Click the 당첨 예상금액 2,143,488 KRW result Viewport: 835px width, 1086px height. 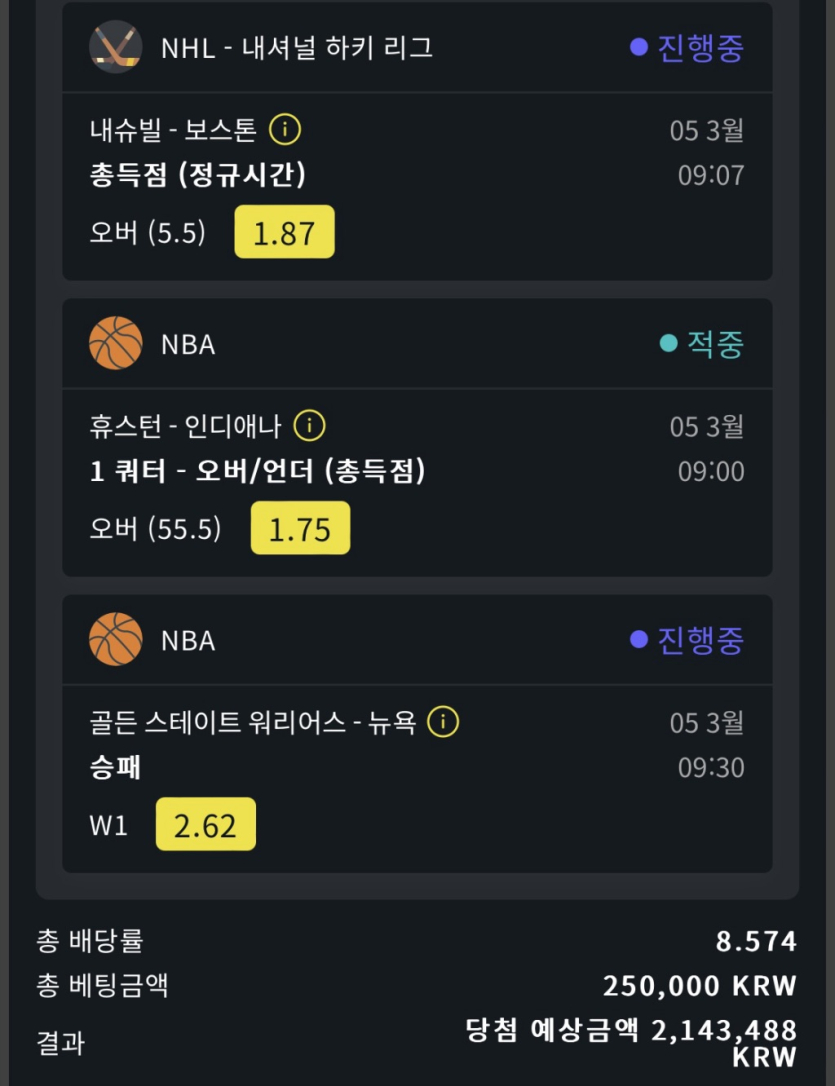[632, 1041]
